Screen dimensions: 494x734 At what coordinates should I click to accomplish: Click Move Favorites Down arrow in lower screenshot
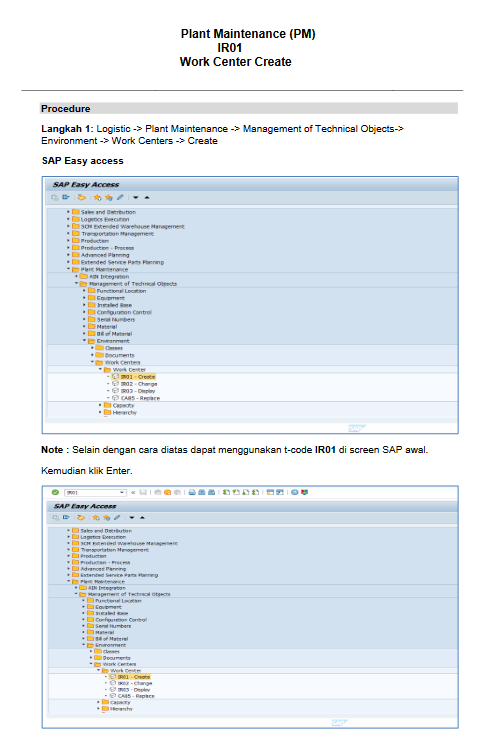pos(132,518)
